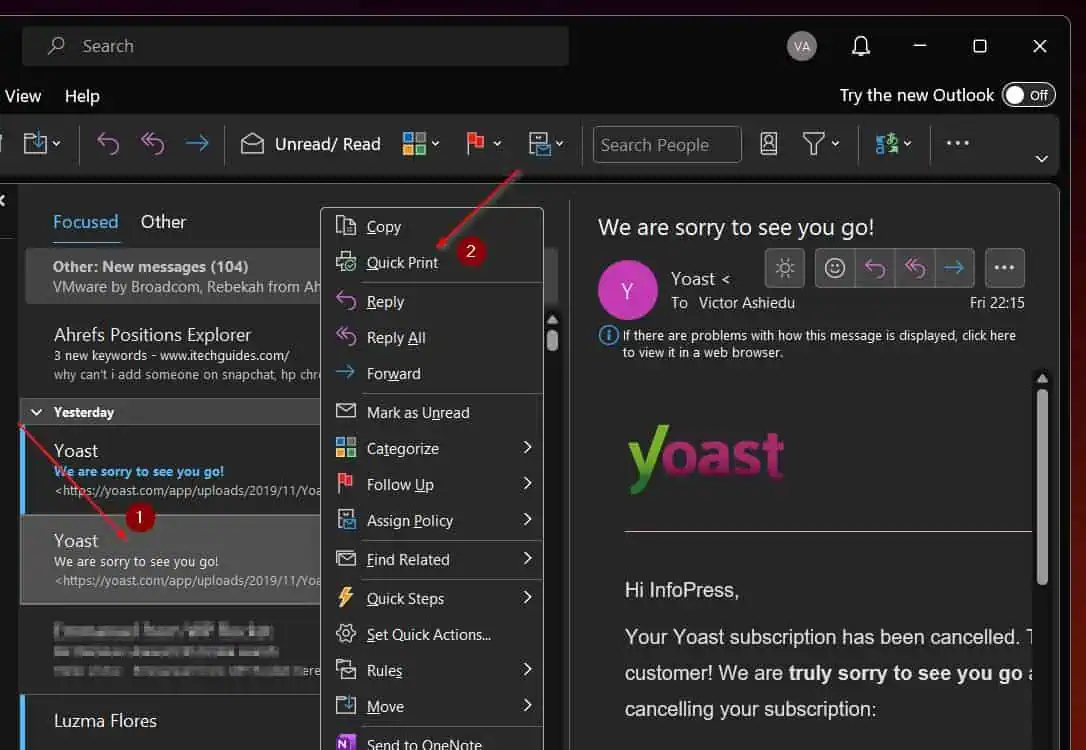Open reading pane more actions ellipsis
The height and width of the screenshot is (750, 1086).
click(x=1004, y=268)
